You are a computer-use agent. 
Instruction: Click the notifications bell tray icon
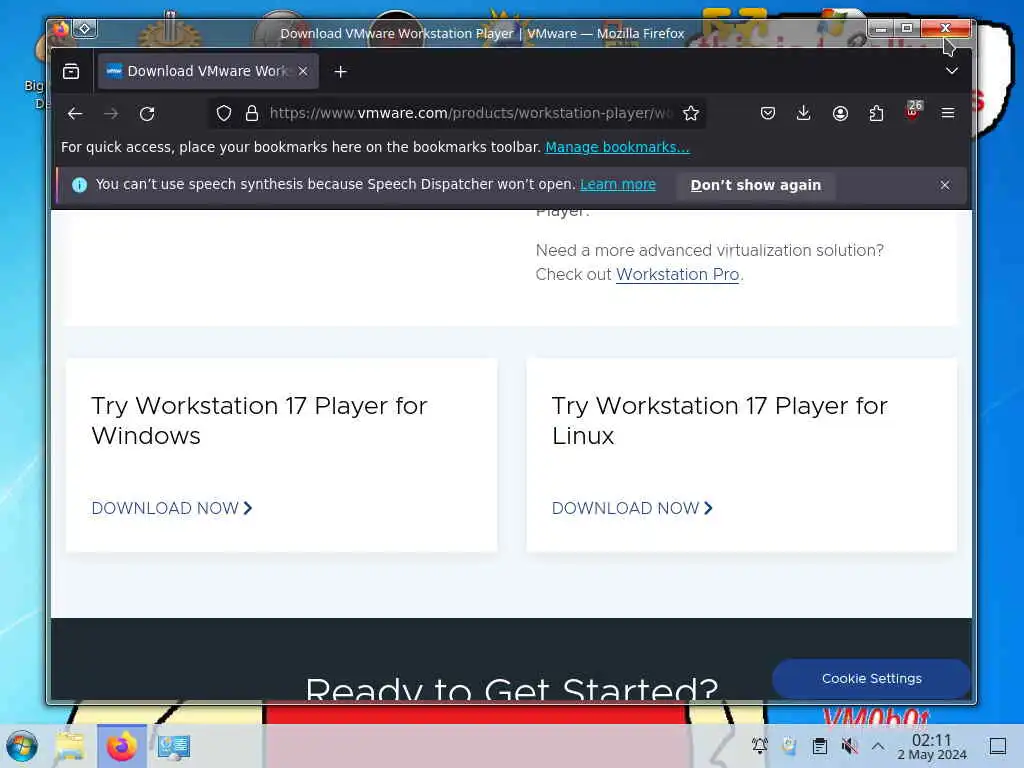click(760, 746)
